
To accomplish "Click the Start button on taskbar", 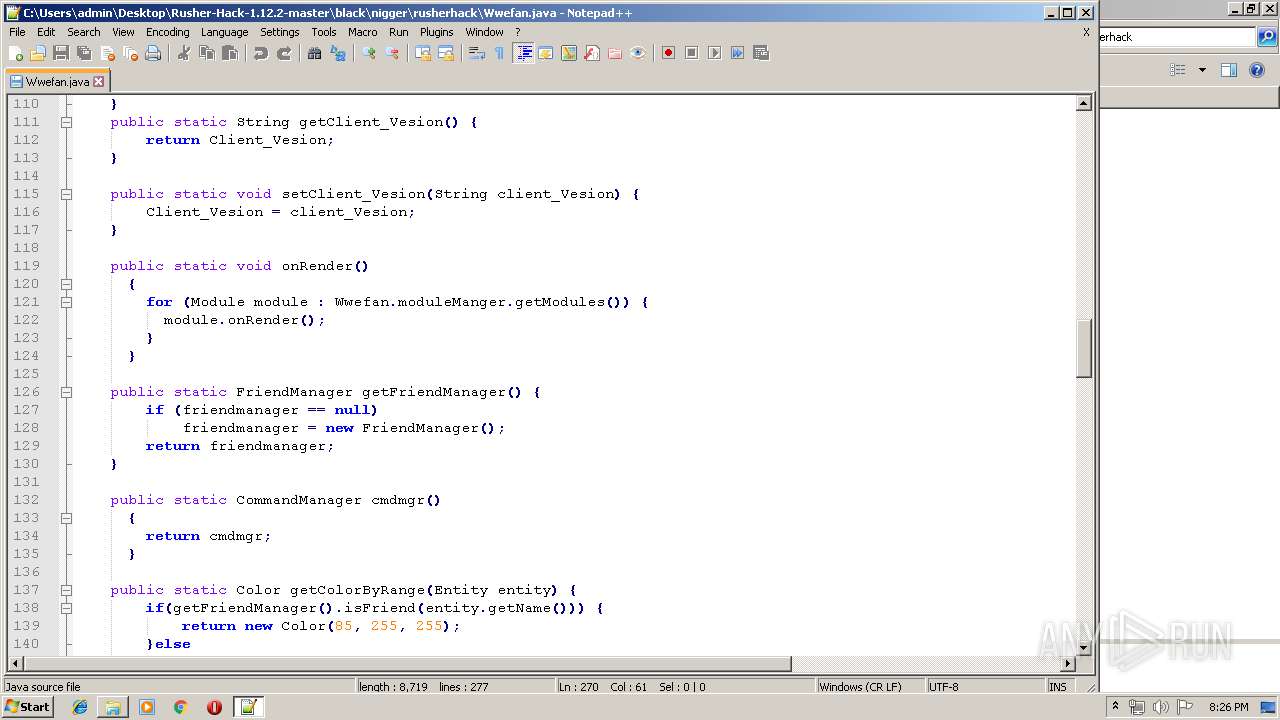I will coord(27,707).
